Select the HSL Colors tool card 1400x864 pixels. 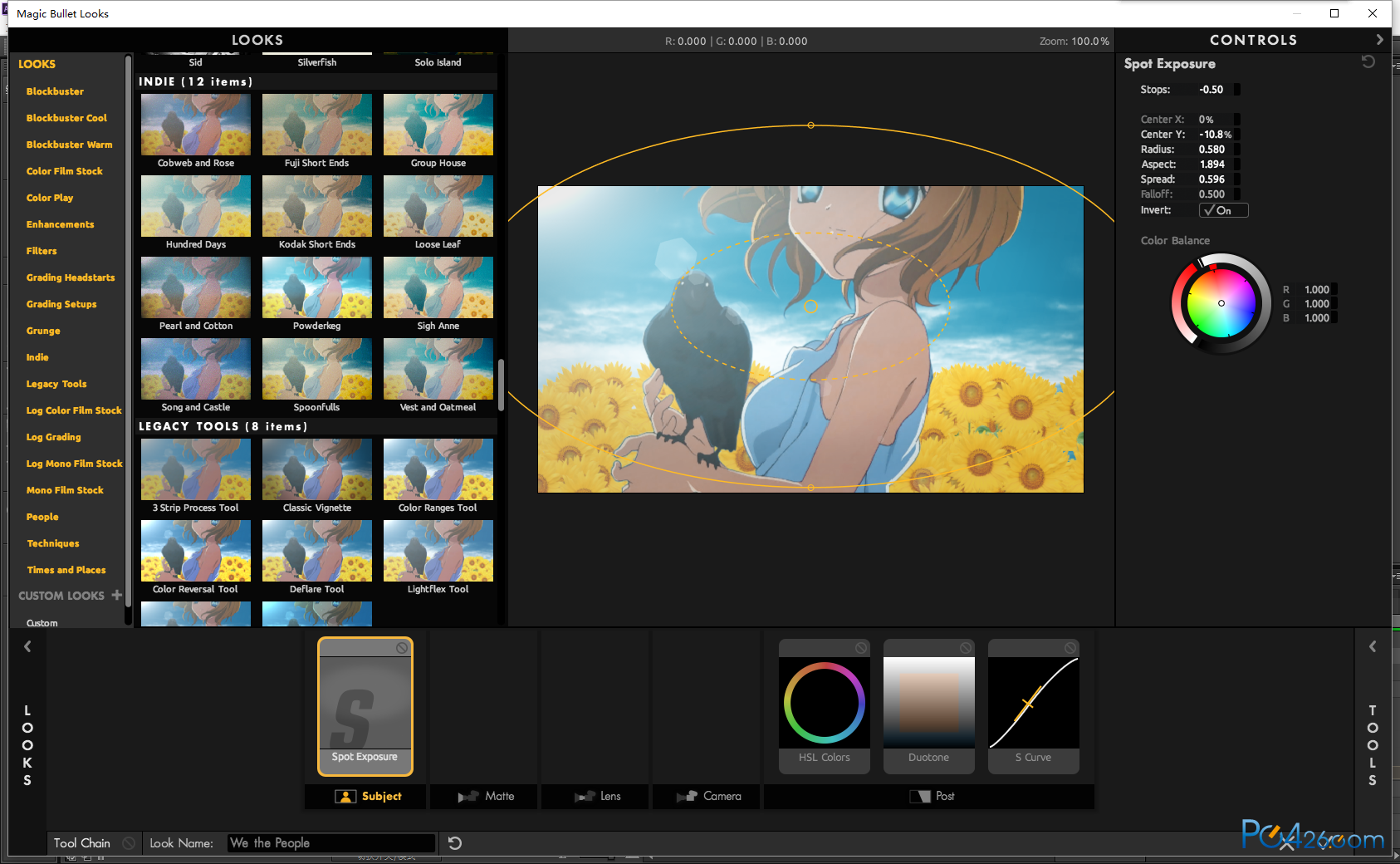point(825,706)
